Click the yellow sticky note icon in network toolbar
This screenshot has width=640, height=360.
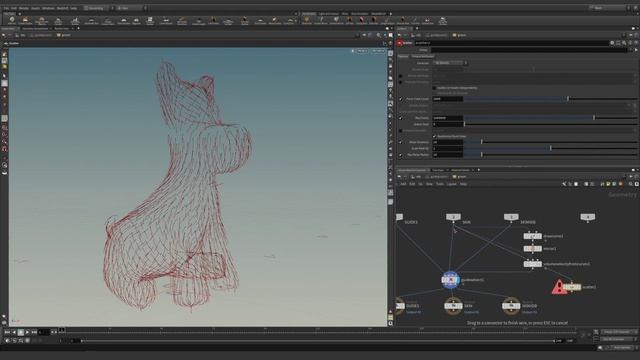tap(608, 184)
